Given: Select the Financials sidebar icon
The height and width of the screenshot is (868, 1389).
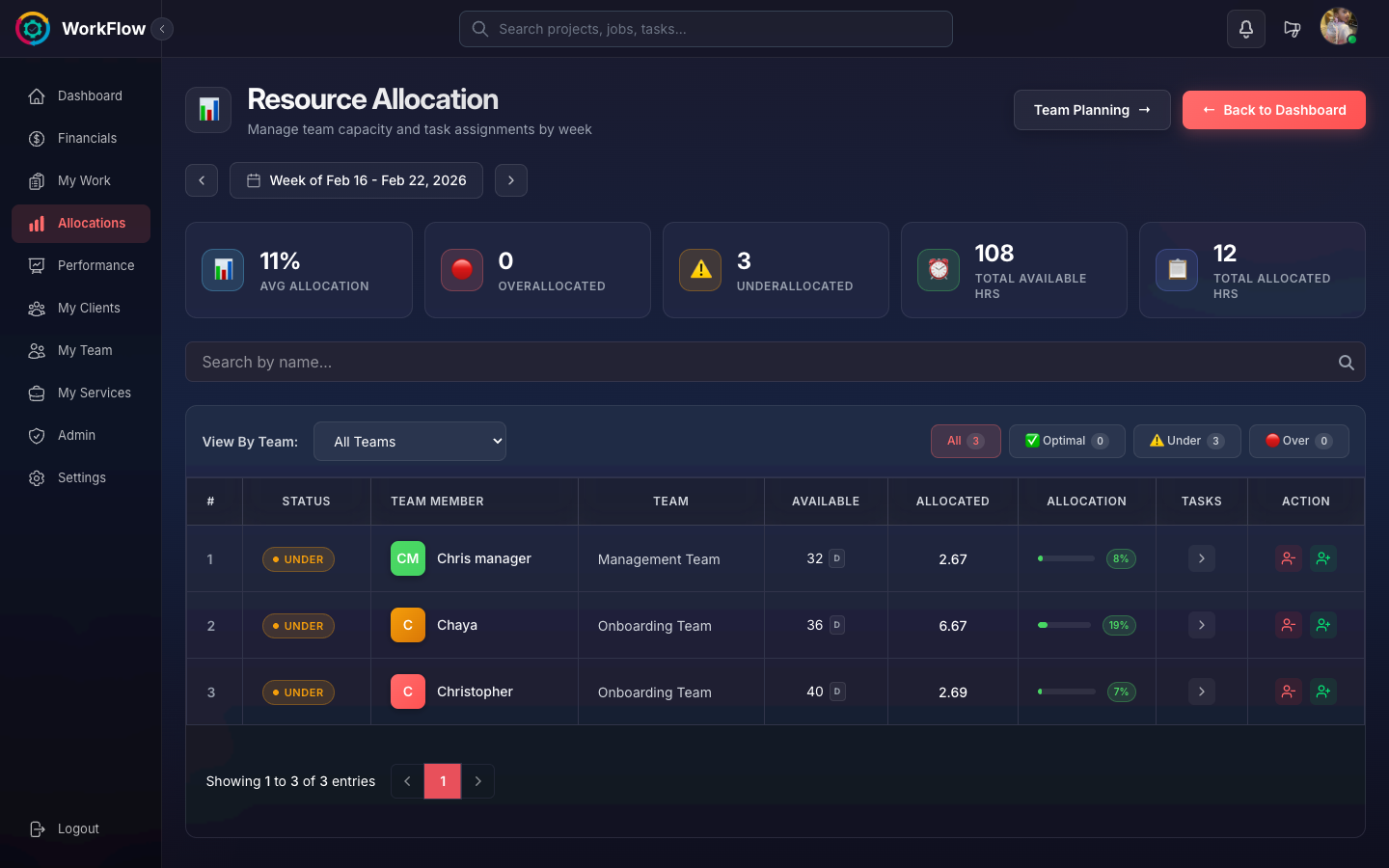Looking at the screenshot, I should click(37, 138).
